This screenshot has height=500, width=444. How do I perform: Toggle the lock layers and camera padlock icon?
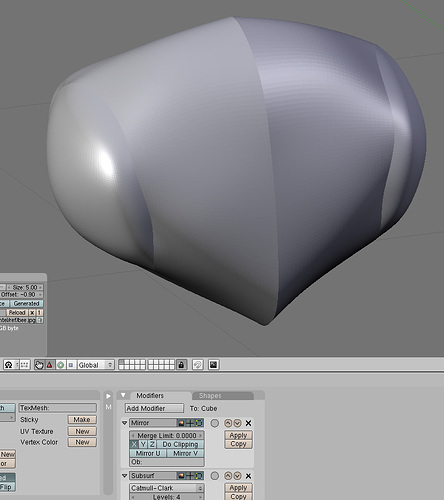click(x=181, y=365)
